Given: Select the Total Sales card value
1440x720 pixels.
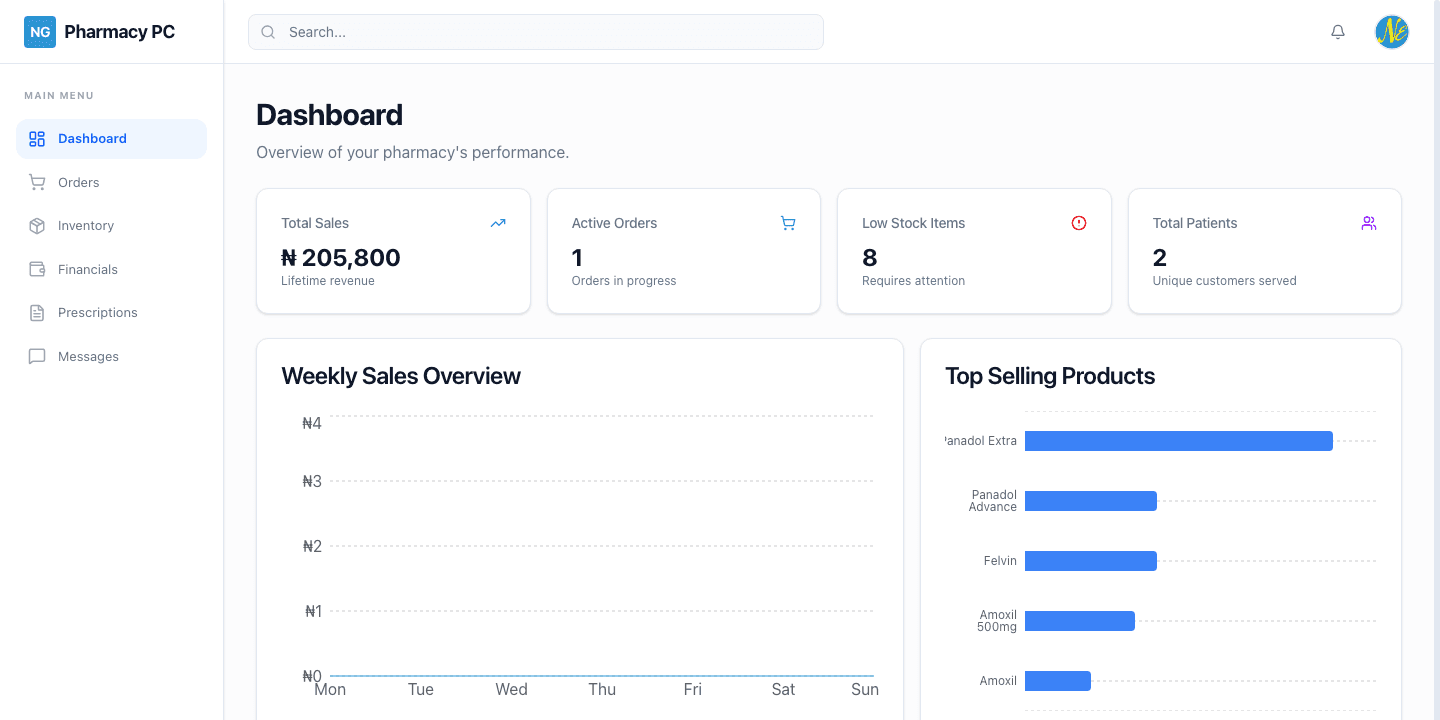Looking at the screenshot, I should pyautogui.click(x=341, y=258).
